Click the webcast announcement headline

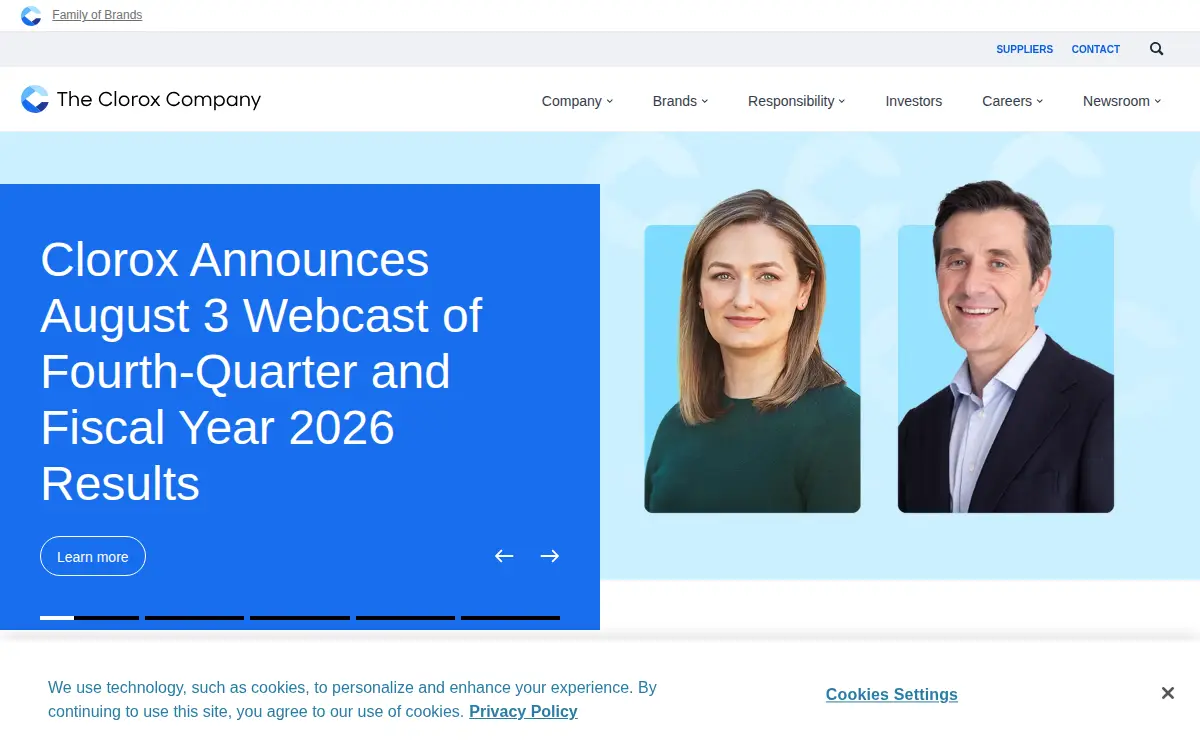click(261, 371)
